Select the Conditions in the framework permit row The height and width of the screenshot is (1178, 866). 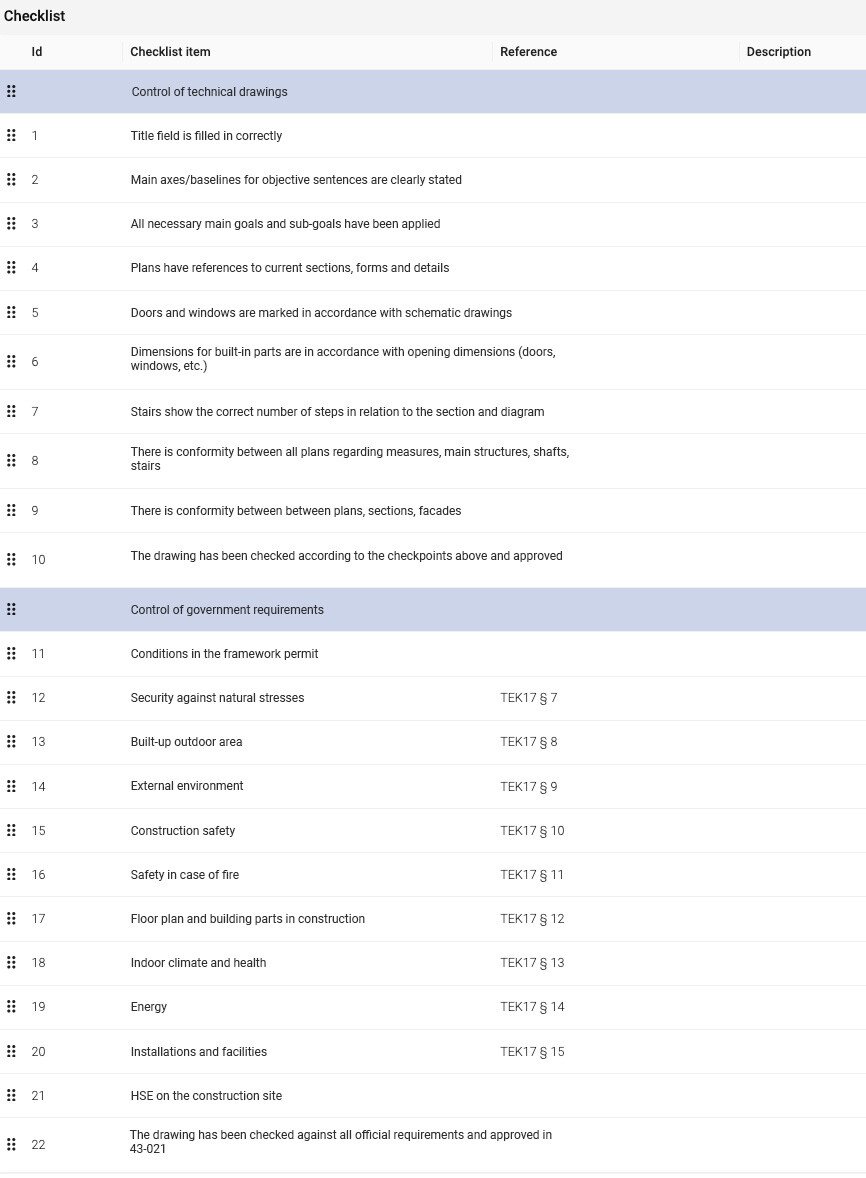point(222,654)
